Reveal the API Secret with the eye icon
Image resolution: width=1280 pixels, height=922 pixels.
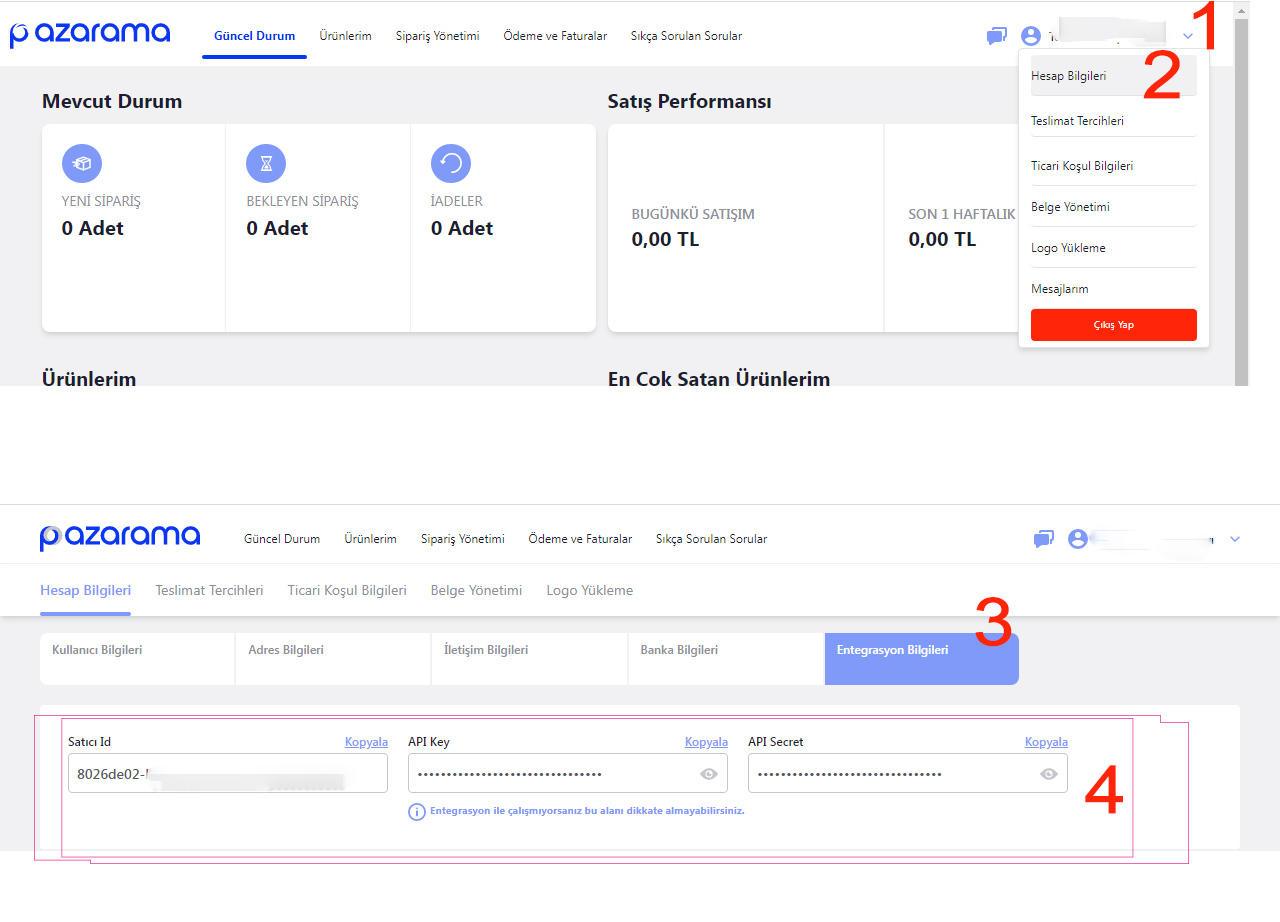1049,774
